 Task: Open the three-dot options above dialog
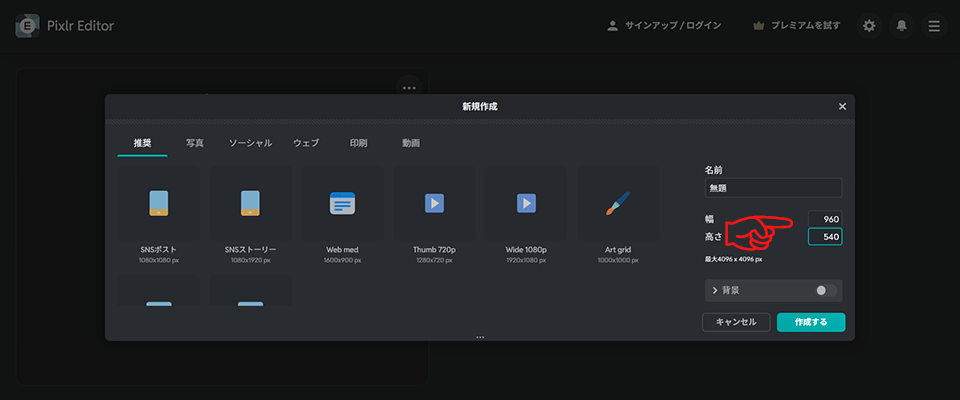[409, 88]
